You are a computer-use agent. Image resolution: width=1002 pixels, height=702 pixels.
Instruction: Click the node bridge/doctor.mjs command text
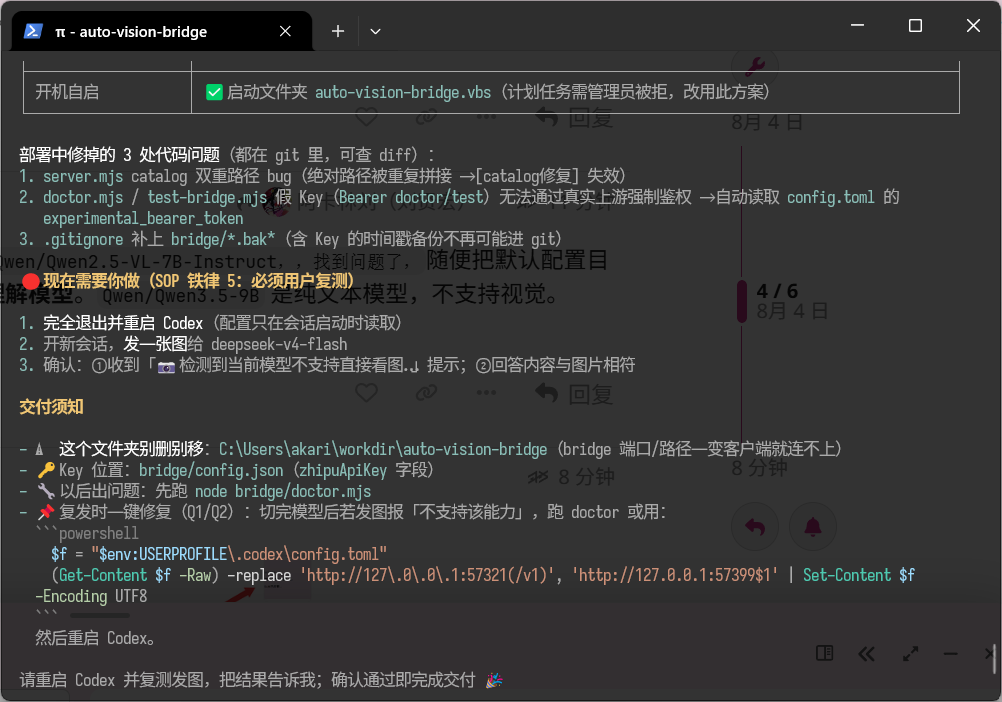pos(282,491)
